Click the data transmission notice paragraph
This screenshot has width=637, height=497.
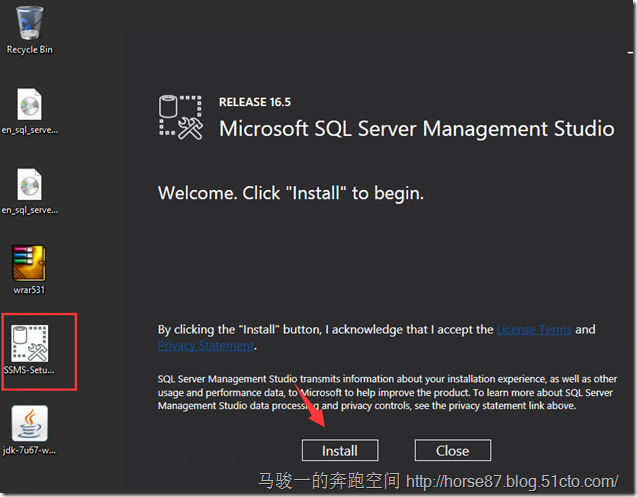pos(387,392)
